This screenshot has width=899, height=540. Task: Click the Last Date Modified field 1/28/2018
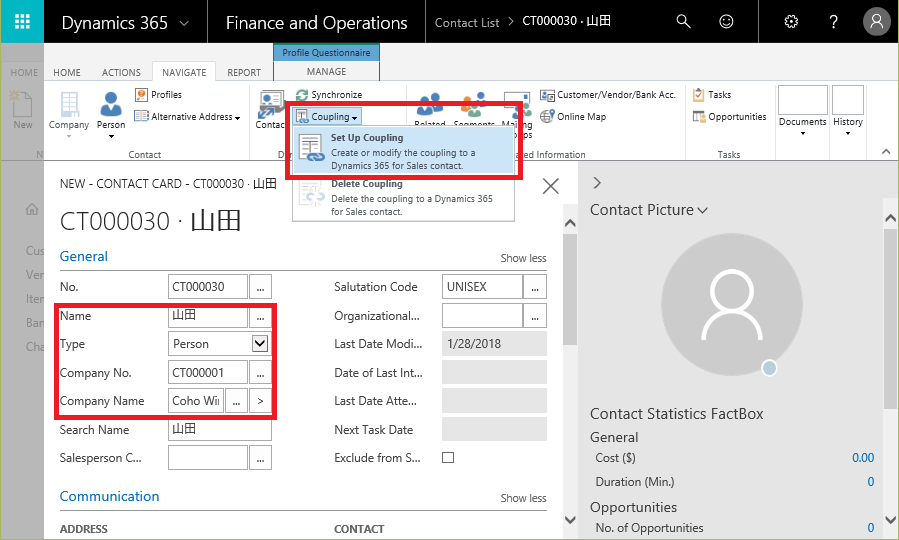[x=494, y=343]
